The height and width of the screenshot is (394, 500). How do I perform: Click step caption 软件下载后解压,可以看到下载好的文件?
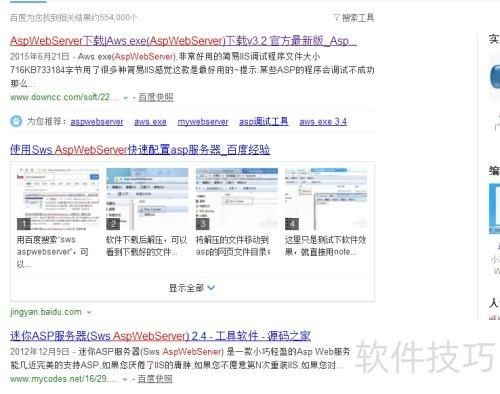[147, 246]
